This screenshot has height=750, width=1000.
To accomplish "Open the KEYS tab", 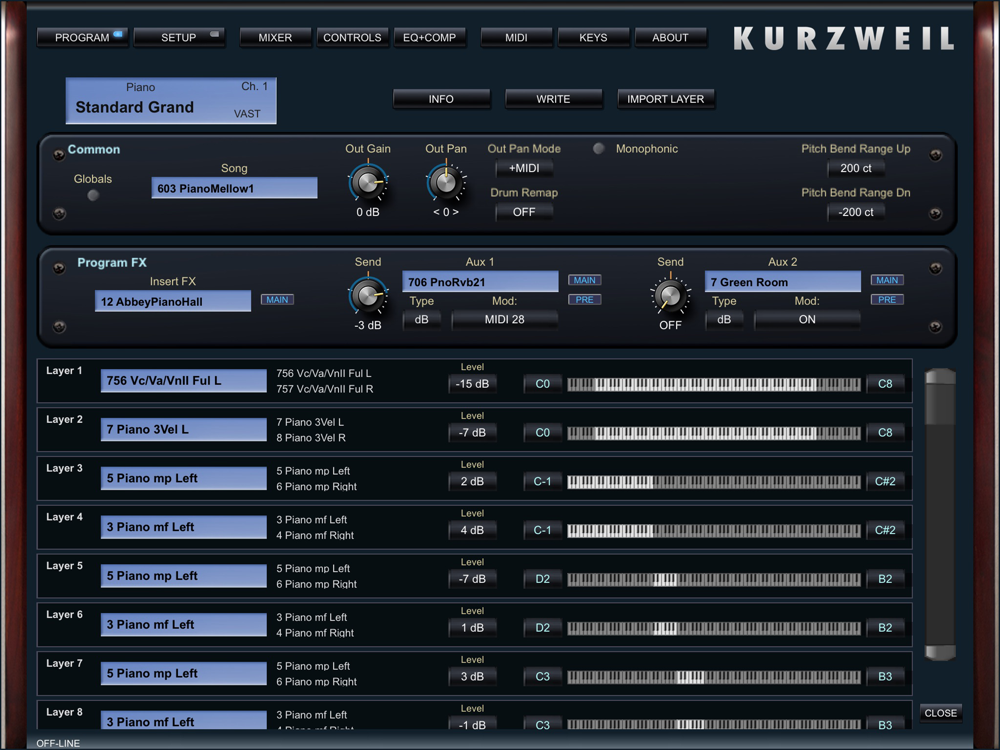I will tap(593, 38).
